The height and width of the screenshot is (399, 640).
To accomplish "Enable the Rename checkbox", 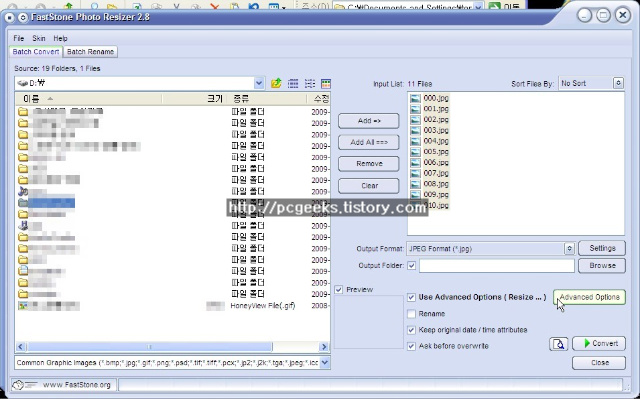I will click(411, 314).
